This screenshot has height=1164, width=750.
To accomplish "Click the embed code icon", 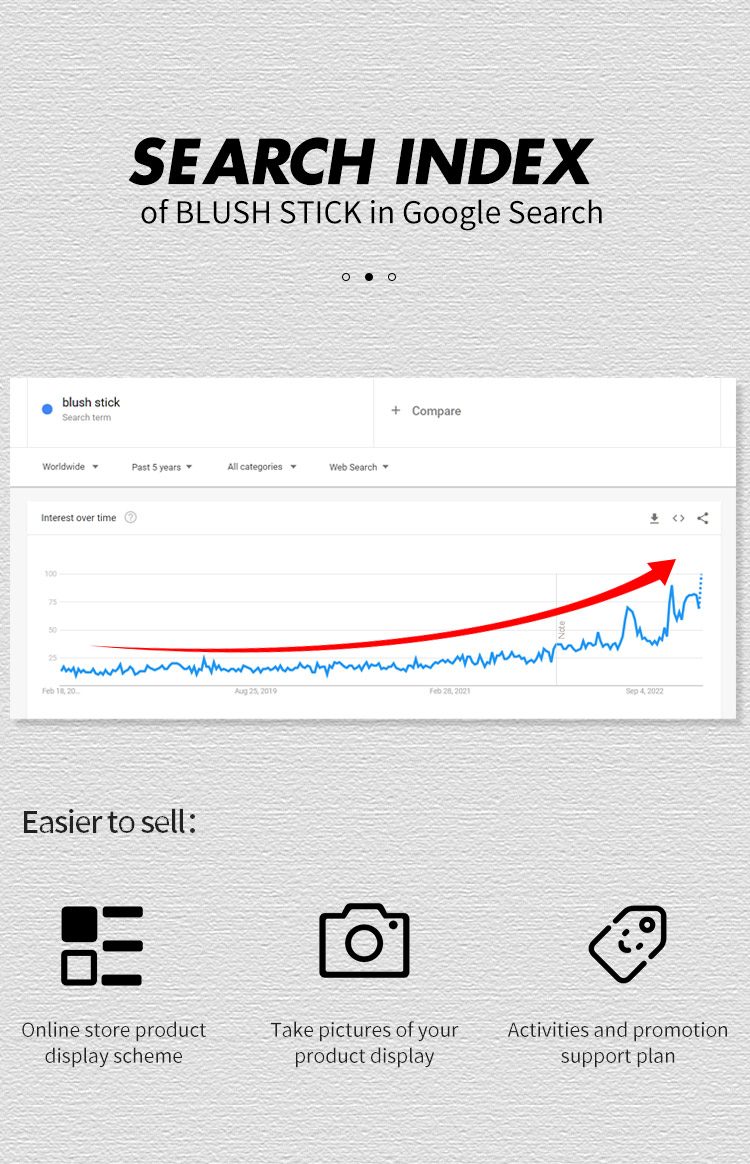I will tap(678, 518).
